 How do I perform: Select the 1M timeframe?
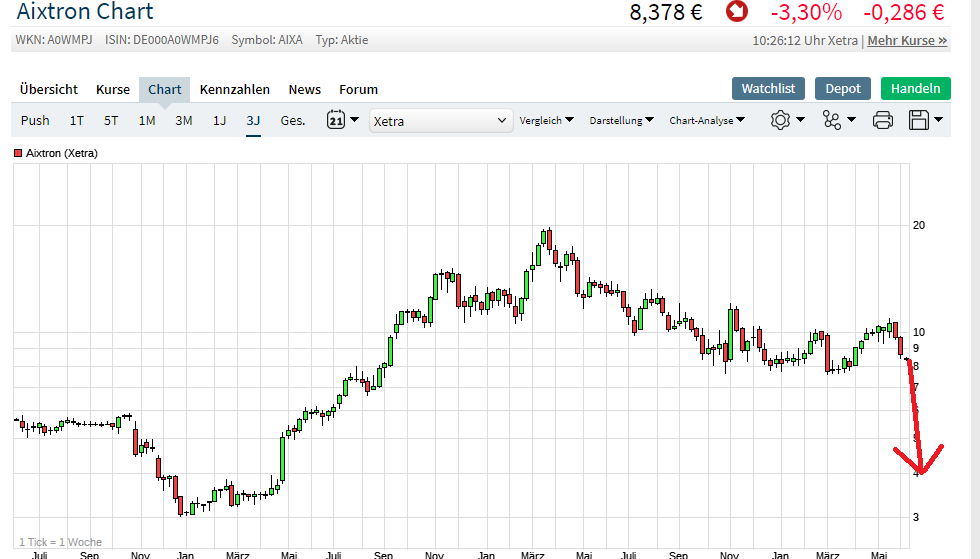coord(147,120)
